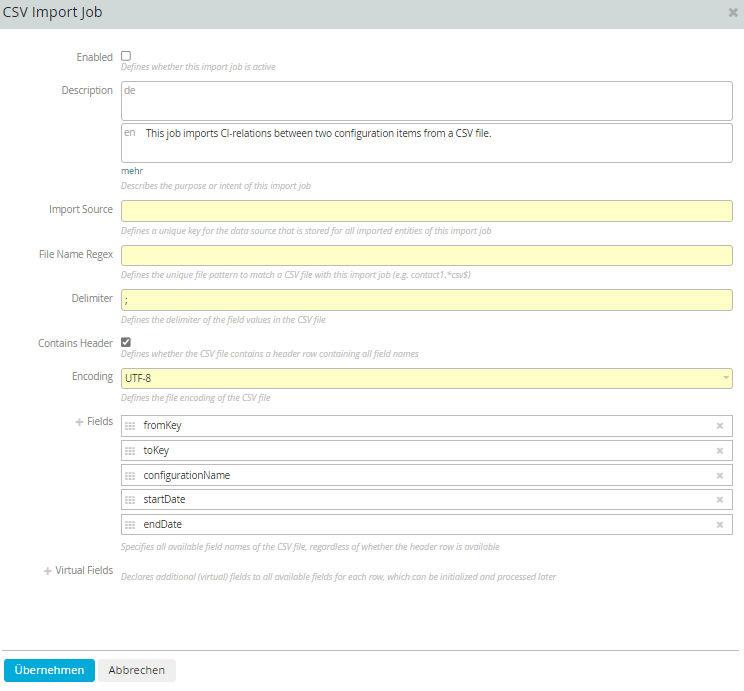744x691 pixels.
Task: Apply changes with Übernehmen button
Action: coord(49,670)
